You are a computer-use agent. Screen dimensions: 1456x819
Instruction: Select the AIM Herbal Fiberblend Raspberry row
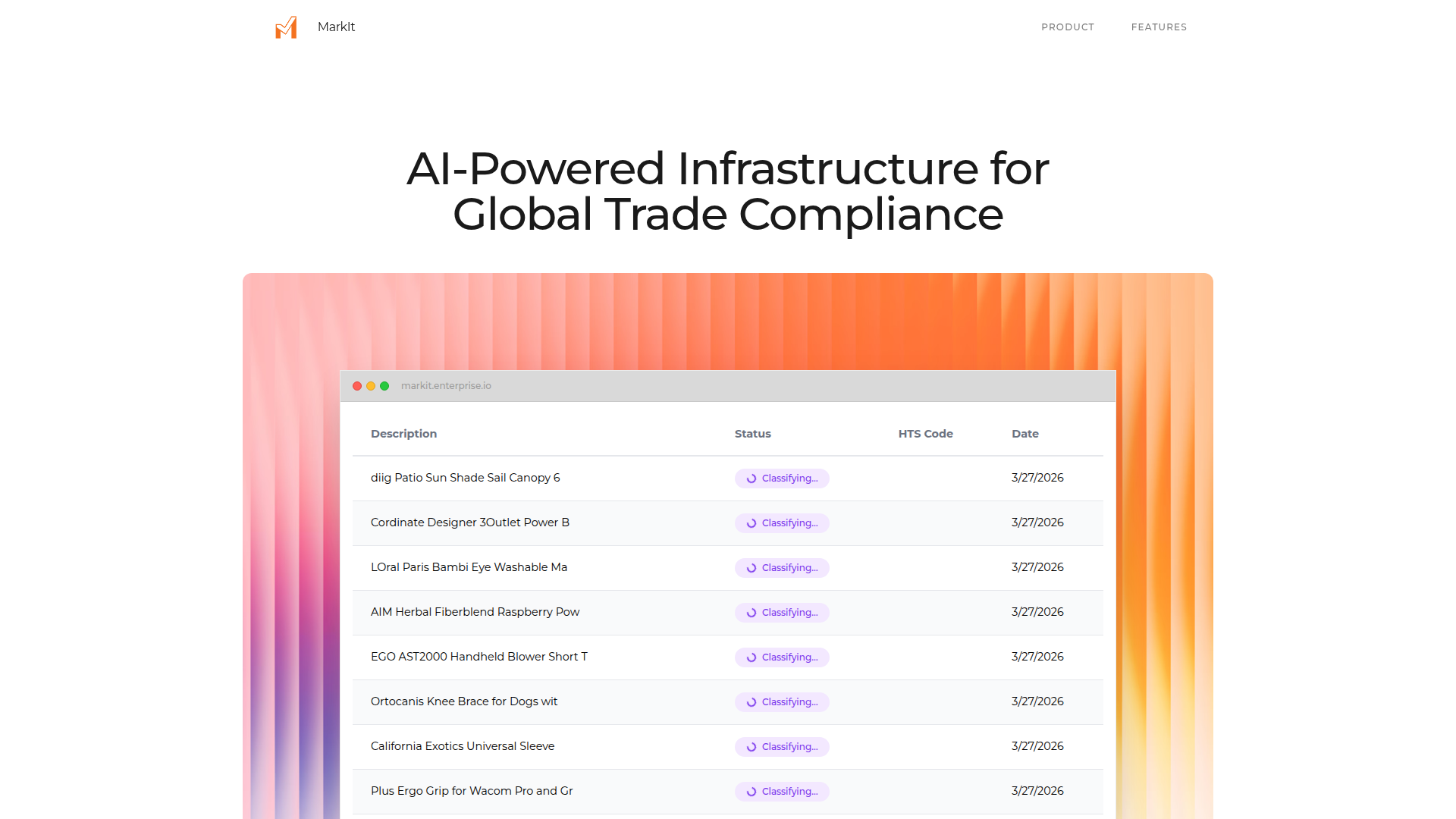pyautogui.click(x=475, y=612)
